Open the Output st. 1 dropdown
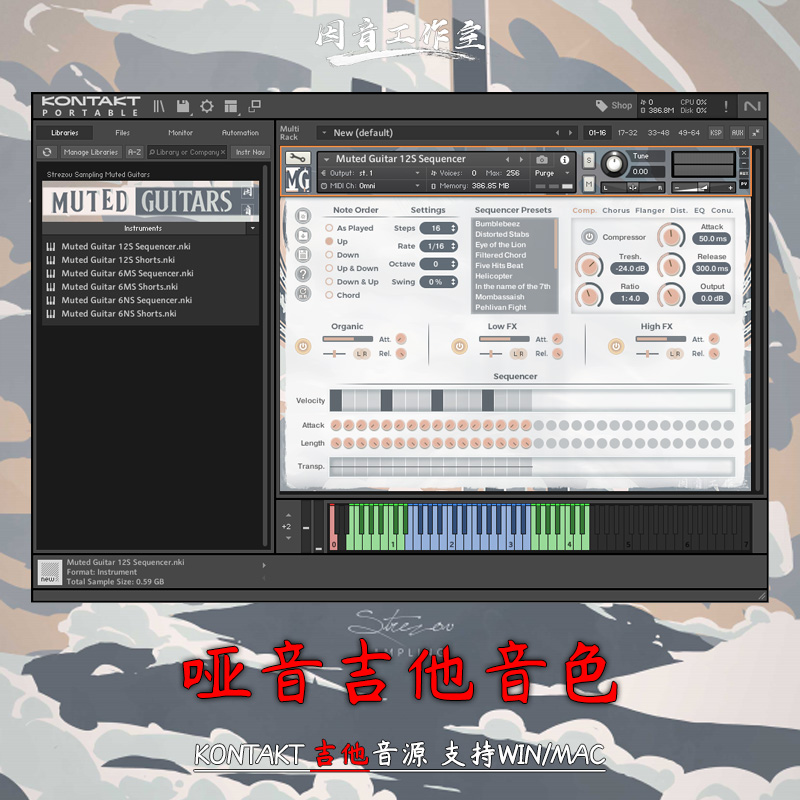This screenshot has height=800, width=800. (x=371, y=173)
